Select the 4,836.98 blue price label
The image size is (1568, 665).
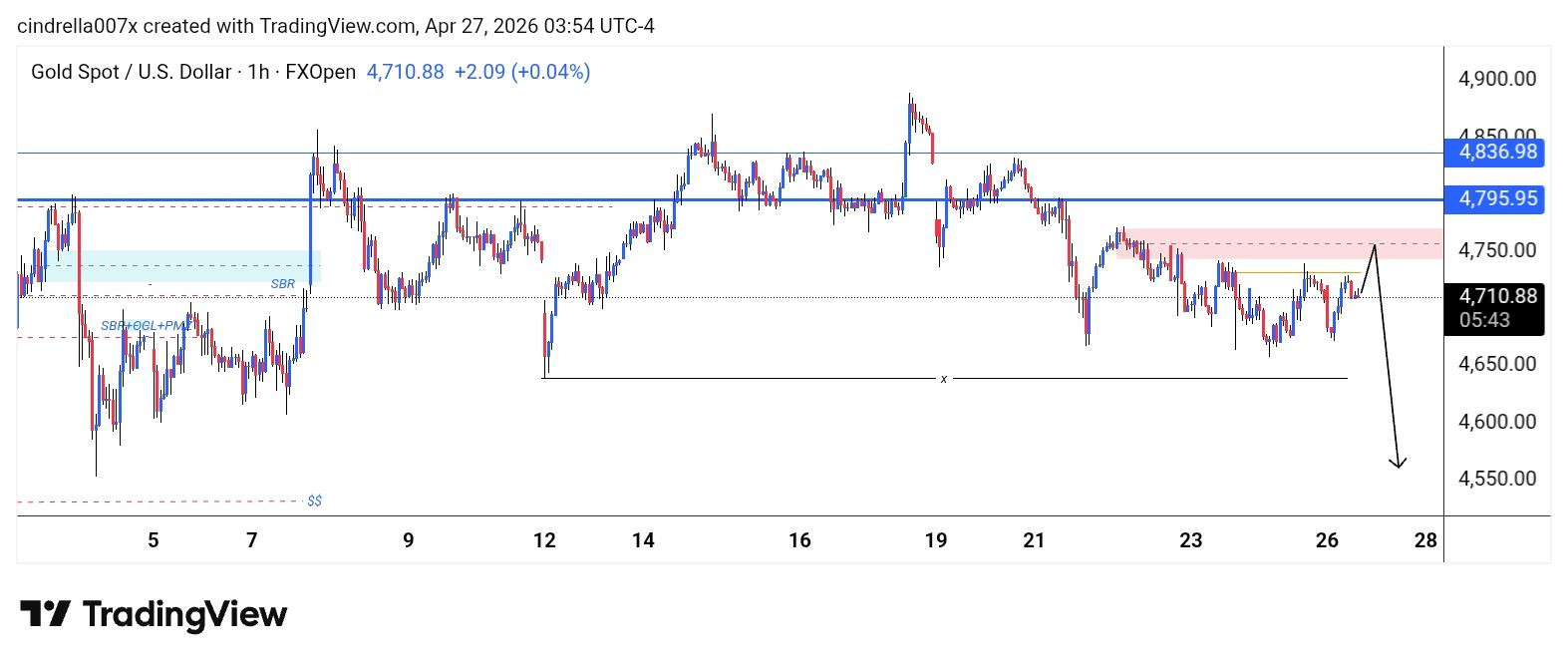coord(1494,153)
